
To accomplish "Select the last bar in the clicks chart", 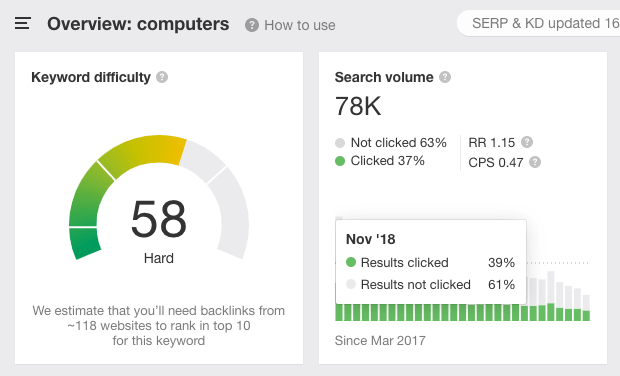I will 586,308.
